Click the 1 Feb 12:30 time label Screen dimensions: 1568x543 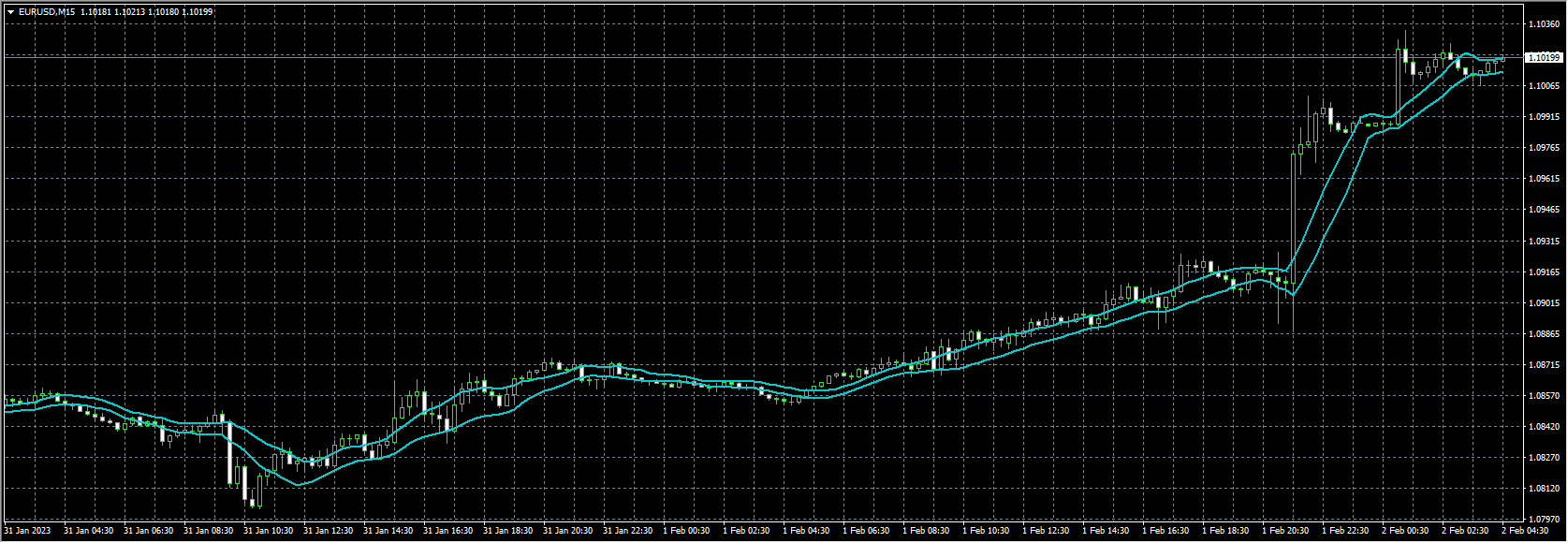pos(1046,531)
